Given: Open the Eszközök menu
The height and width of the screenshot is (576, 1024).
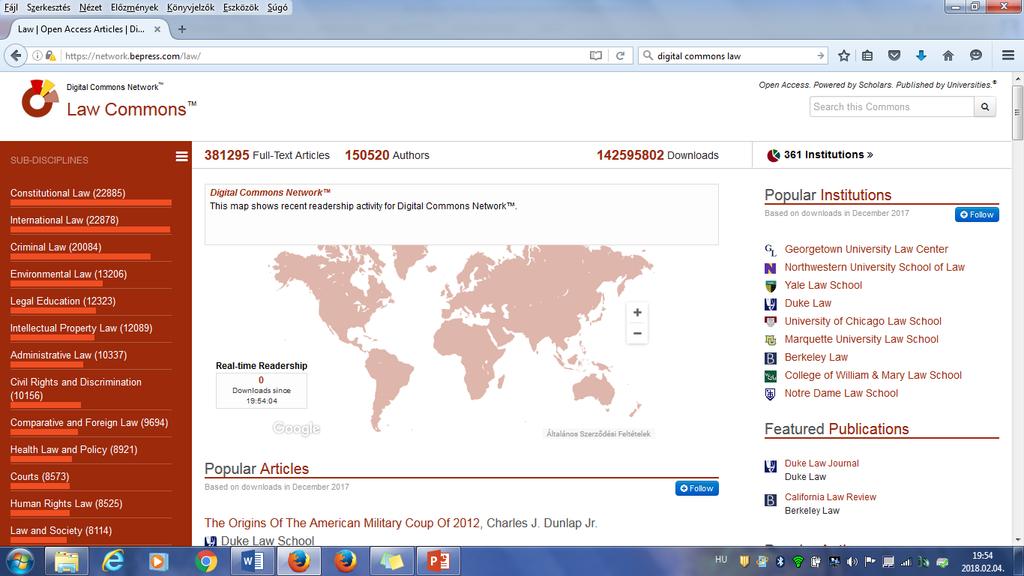Looking at the screenshot, I should 240,7.
